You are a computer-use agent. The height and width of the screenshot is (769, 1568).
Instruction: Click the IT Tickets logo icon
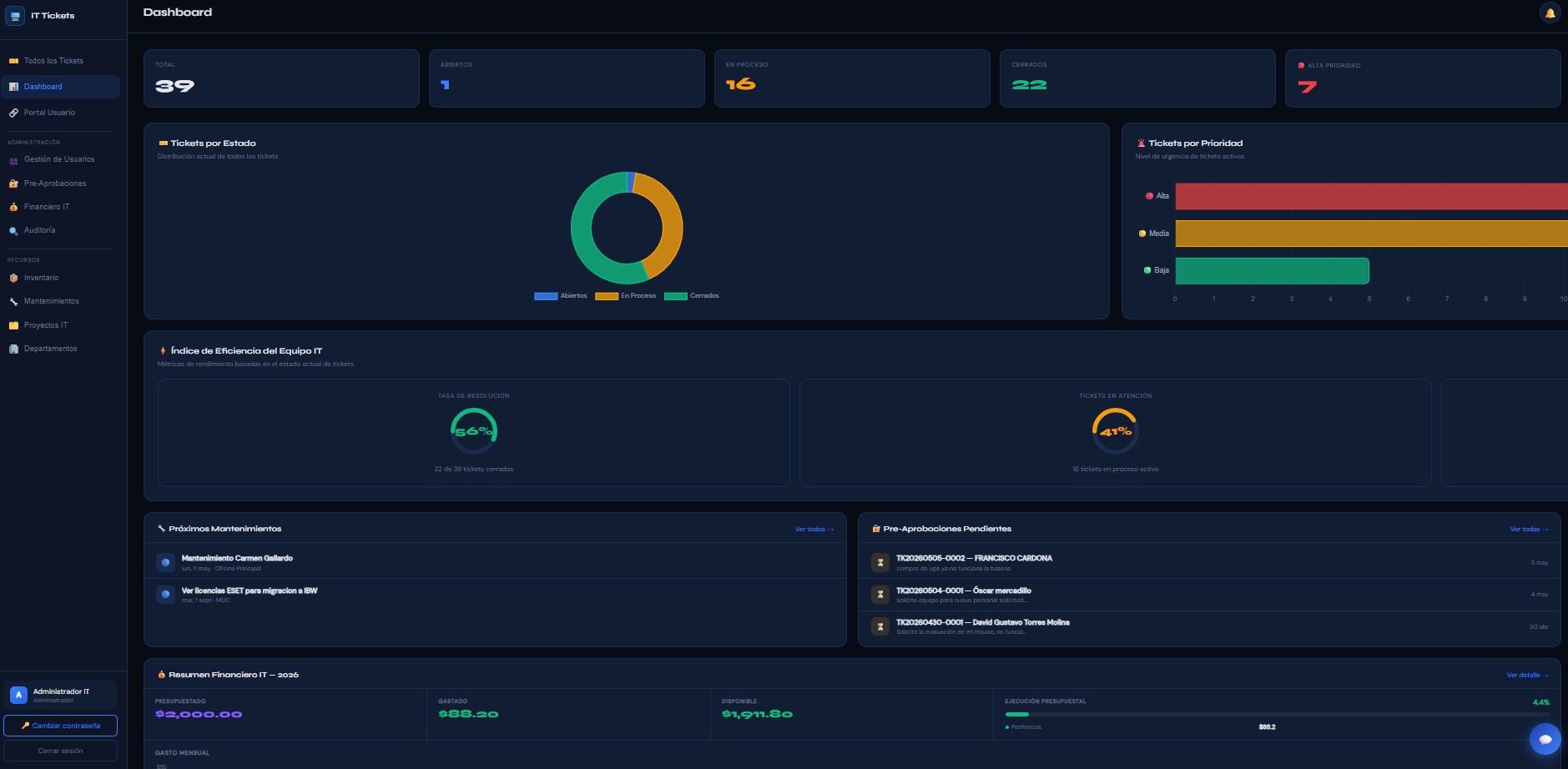coord(15,16)
